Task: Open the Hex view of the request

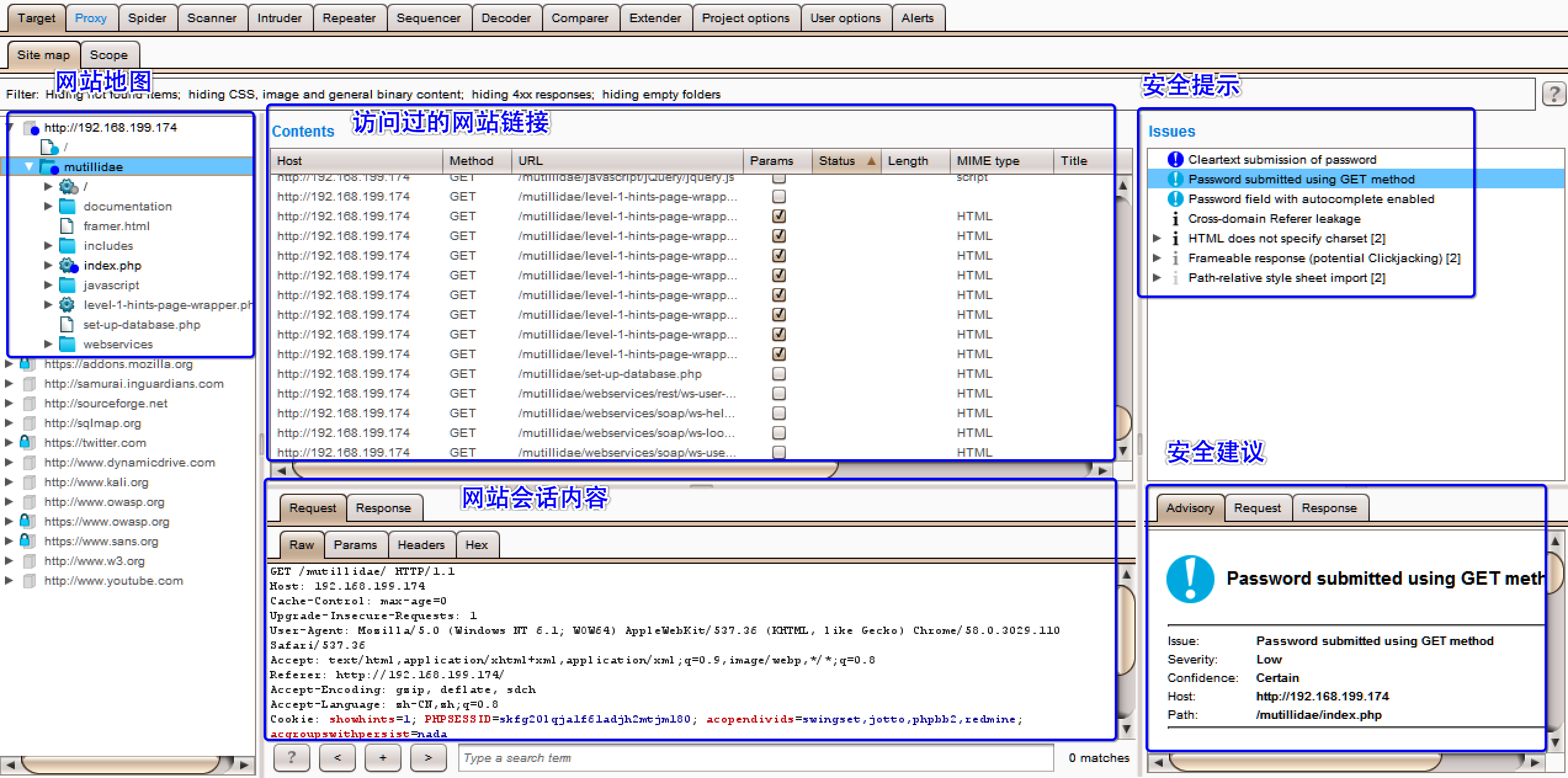Action: tap(477, 544)
